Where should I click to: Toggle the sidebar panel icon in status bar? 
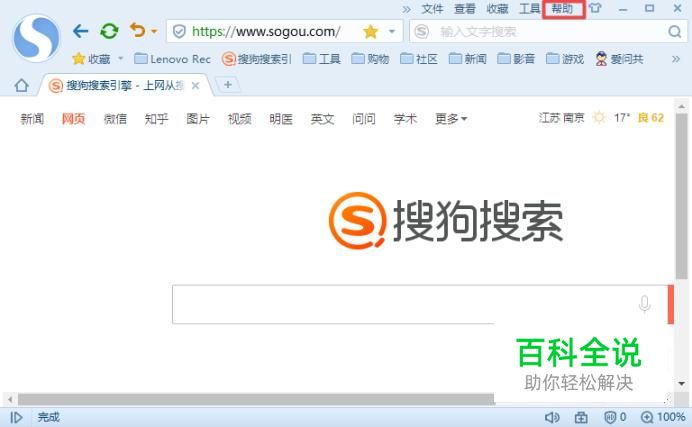pos(16,417)
